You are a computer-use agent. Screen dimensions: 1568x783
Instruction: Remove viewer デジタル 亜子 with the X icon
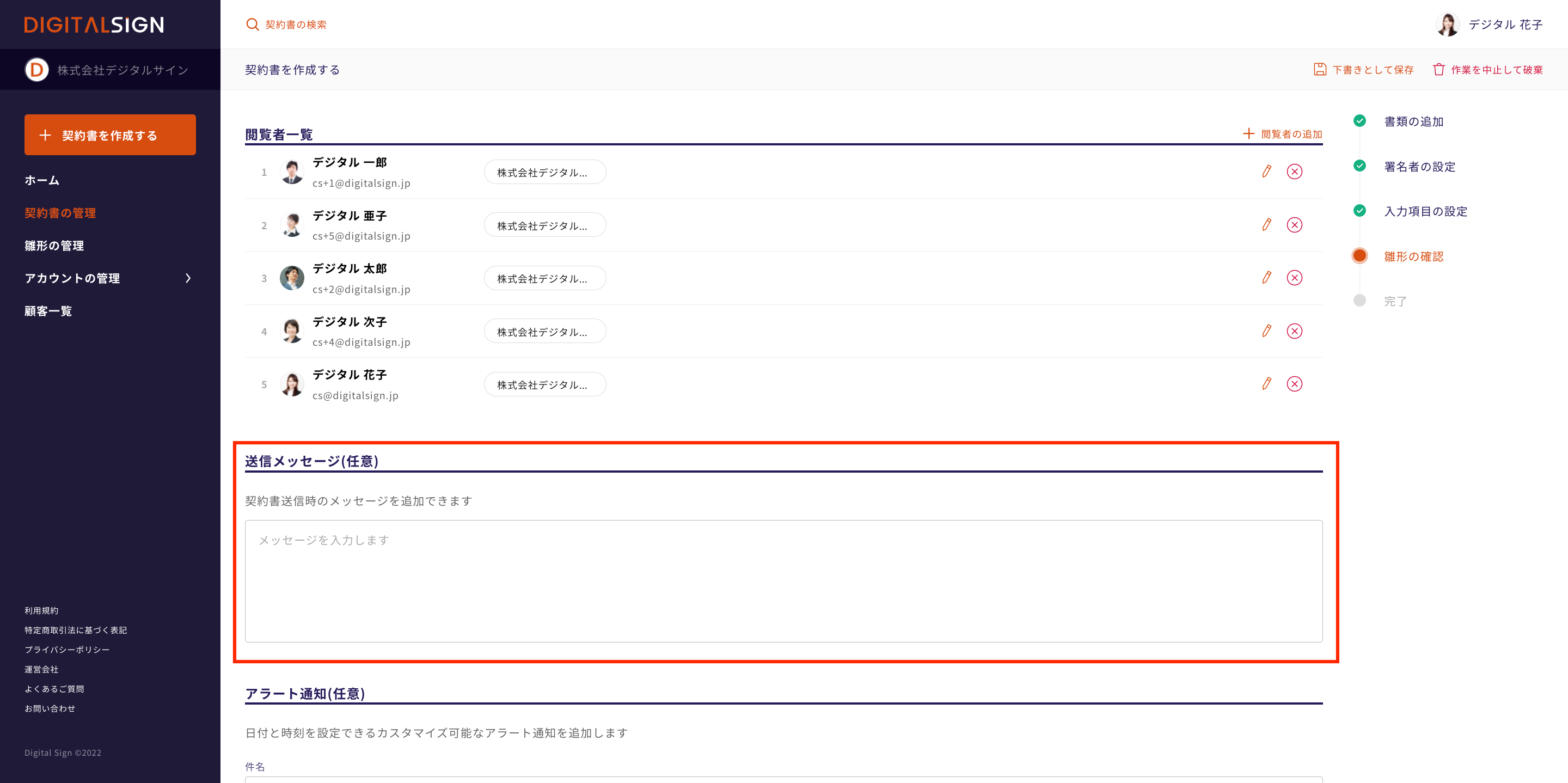[x=1294, y=225]
